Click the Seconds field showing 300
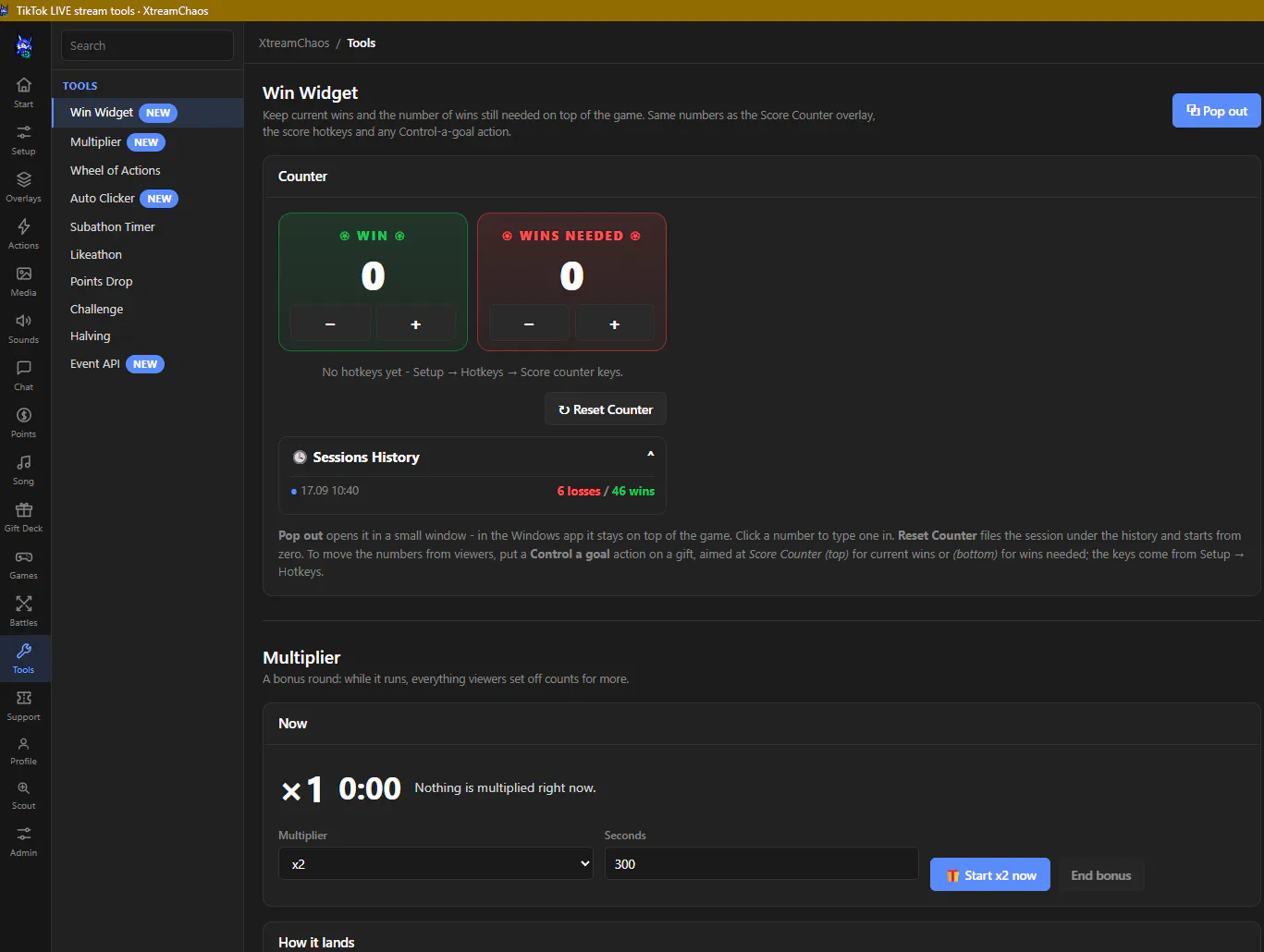Image resolution: width=1264 pixels, height=952 pixels. [x=762, y=863]
